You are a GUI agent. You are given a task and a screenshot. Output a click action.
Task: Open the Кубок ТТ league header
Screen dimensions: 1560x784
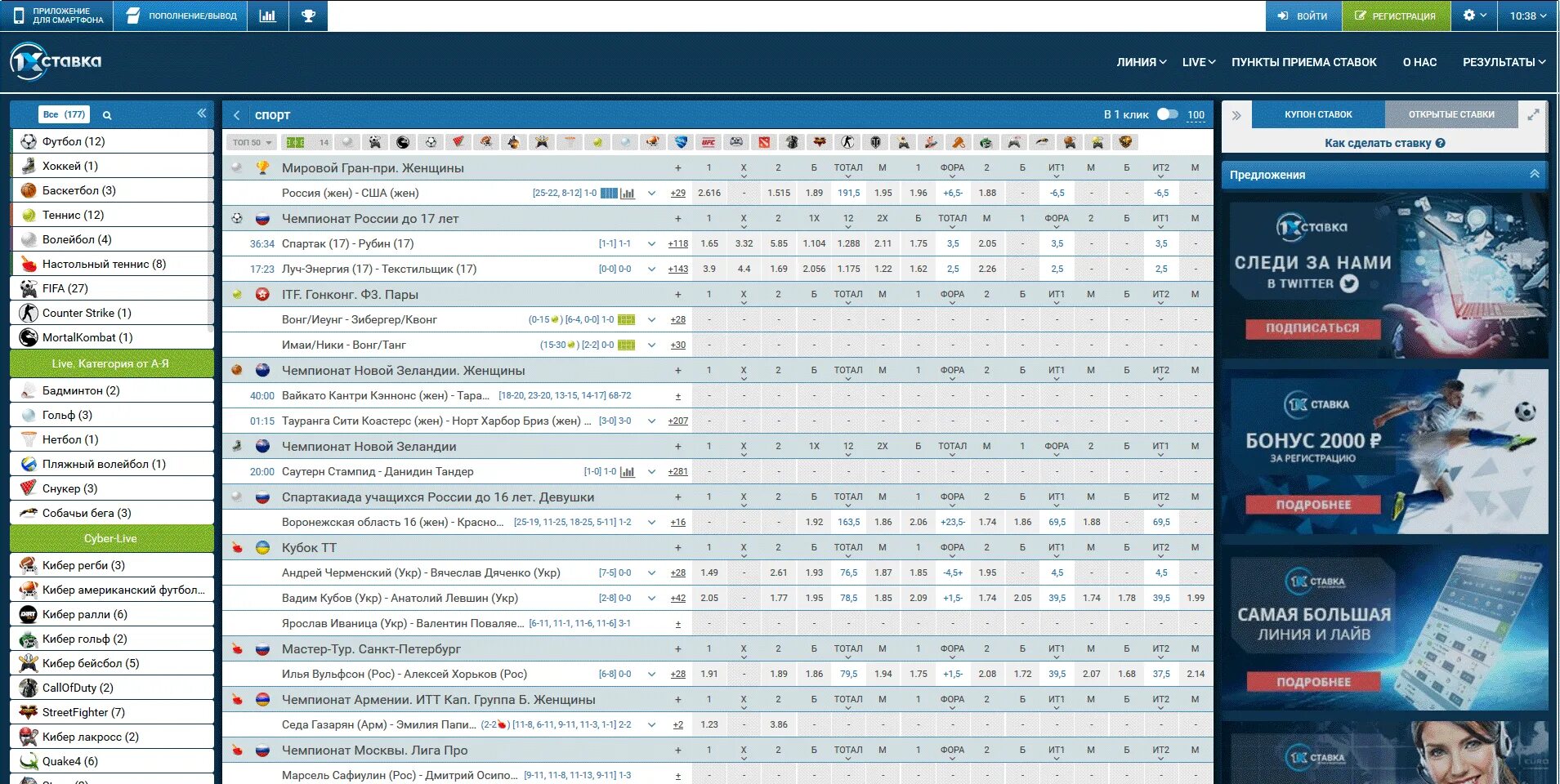[x=309, y=548]
